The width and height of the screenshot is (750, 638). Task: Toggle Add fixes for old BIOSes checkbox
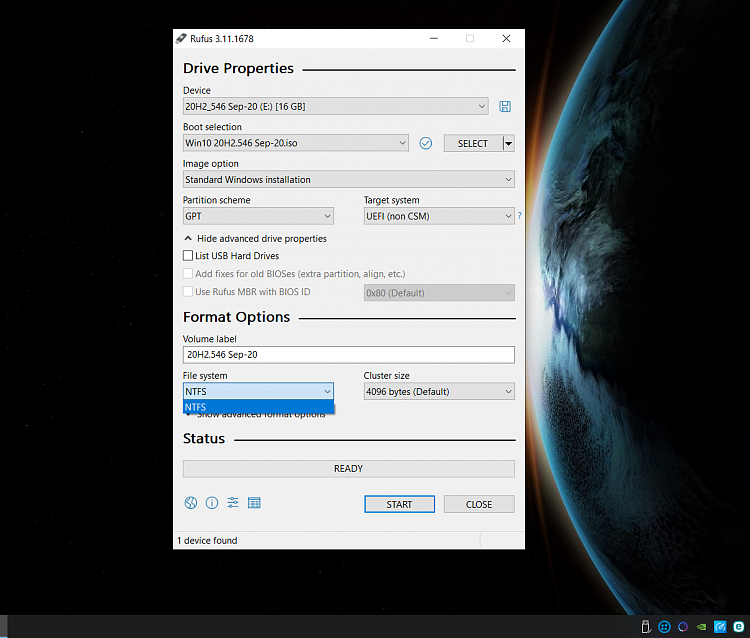188,274
